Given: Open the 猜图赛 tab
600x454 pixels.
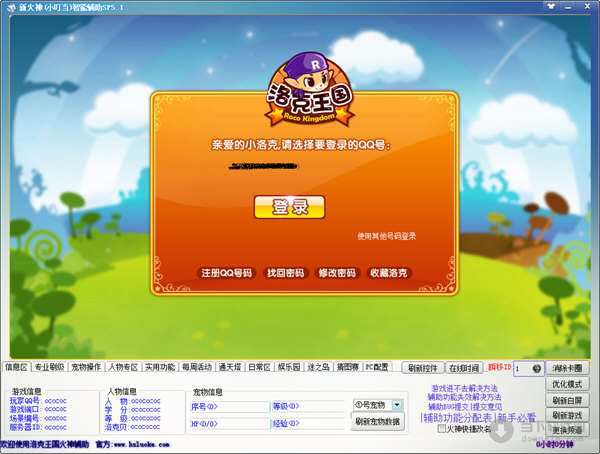Looking at the screenshot, I should 347,367.
